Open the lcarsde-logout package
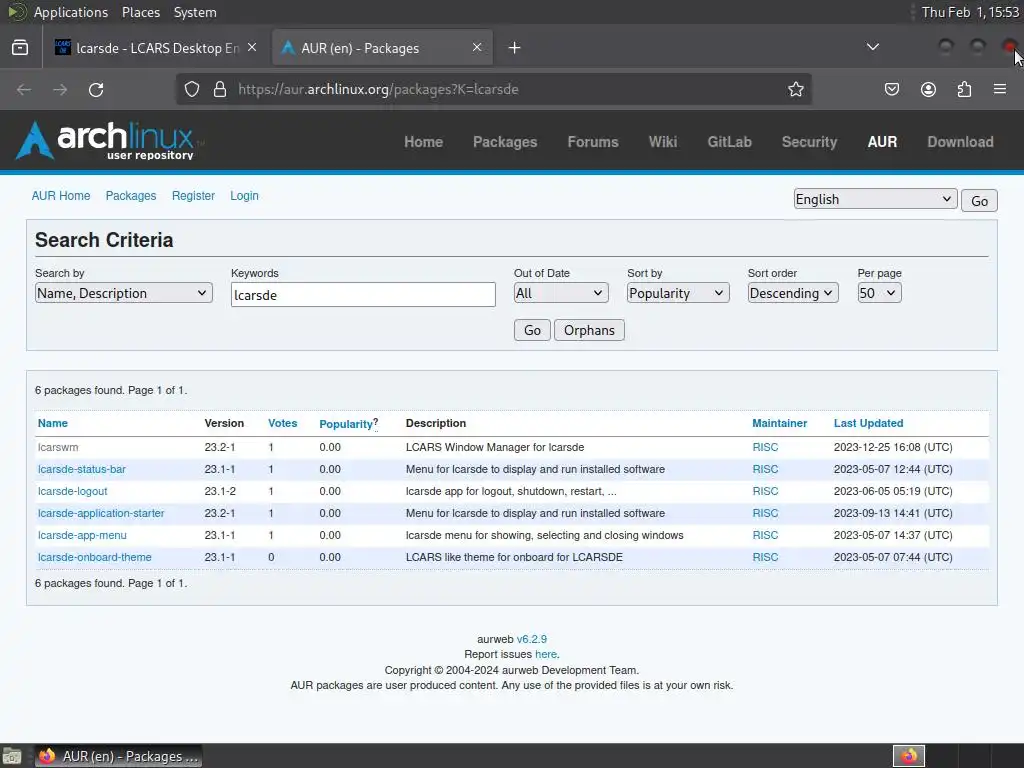This screenshot has height=768, width=1024. [x=72, y=491]
